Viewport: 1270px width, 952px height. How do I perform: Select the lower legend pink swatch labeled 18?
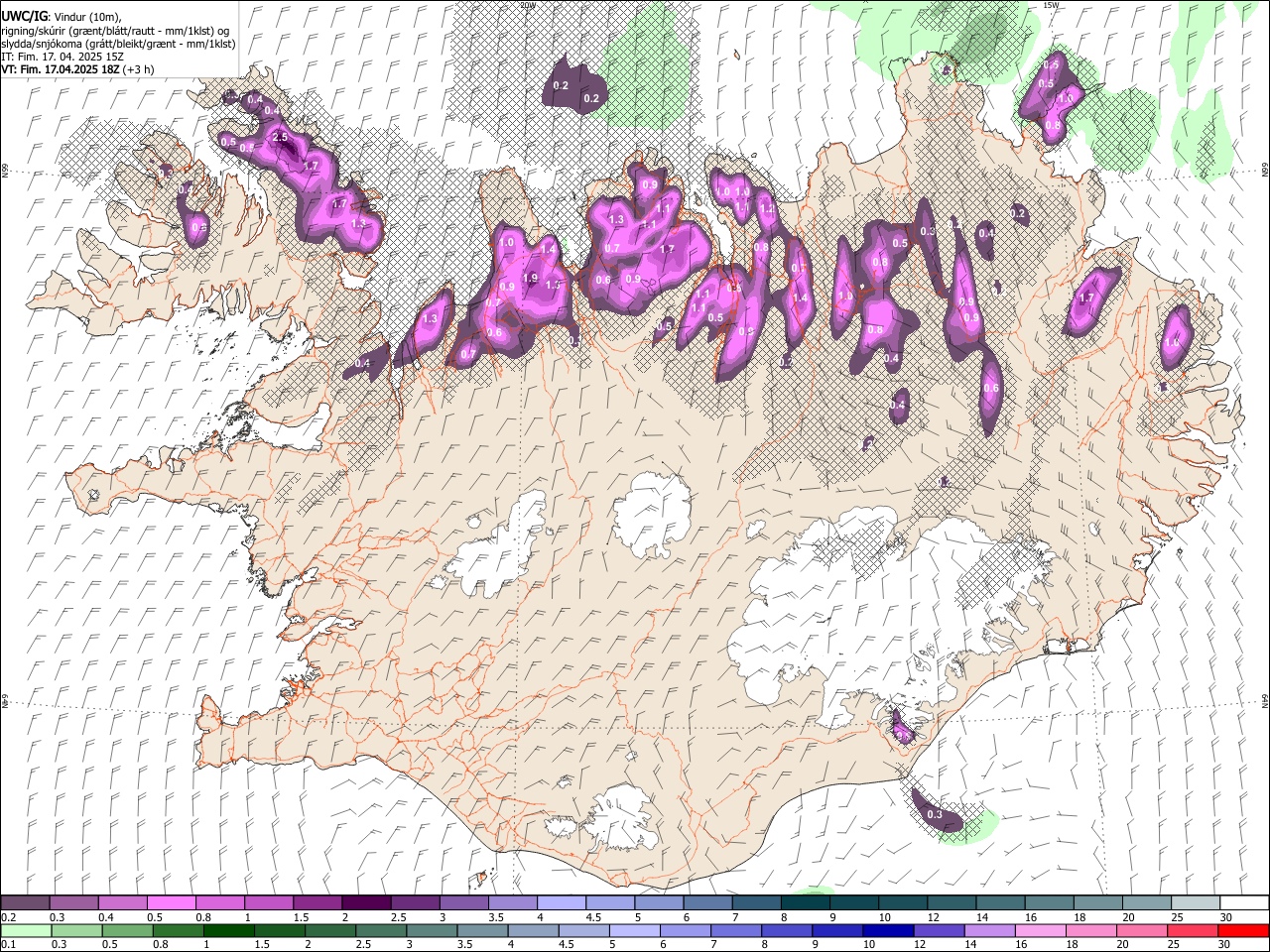click(1091, 930)
